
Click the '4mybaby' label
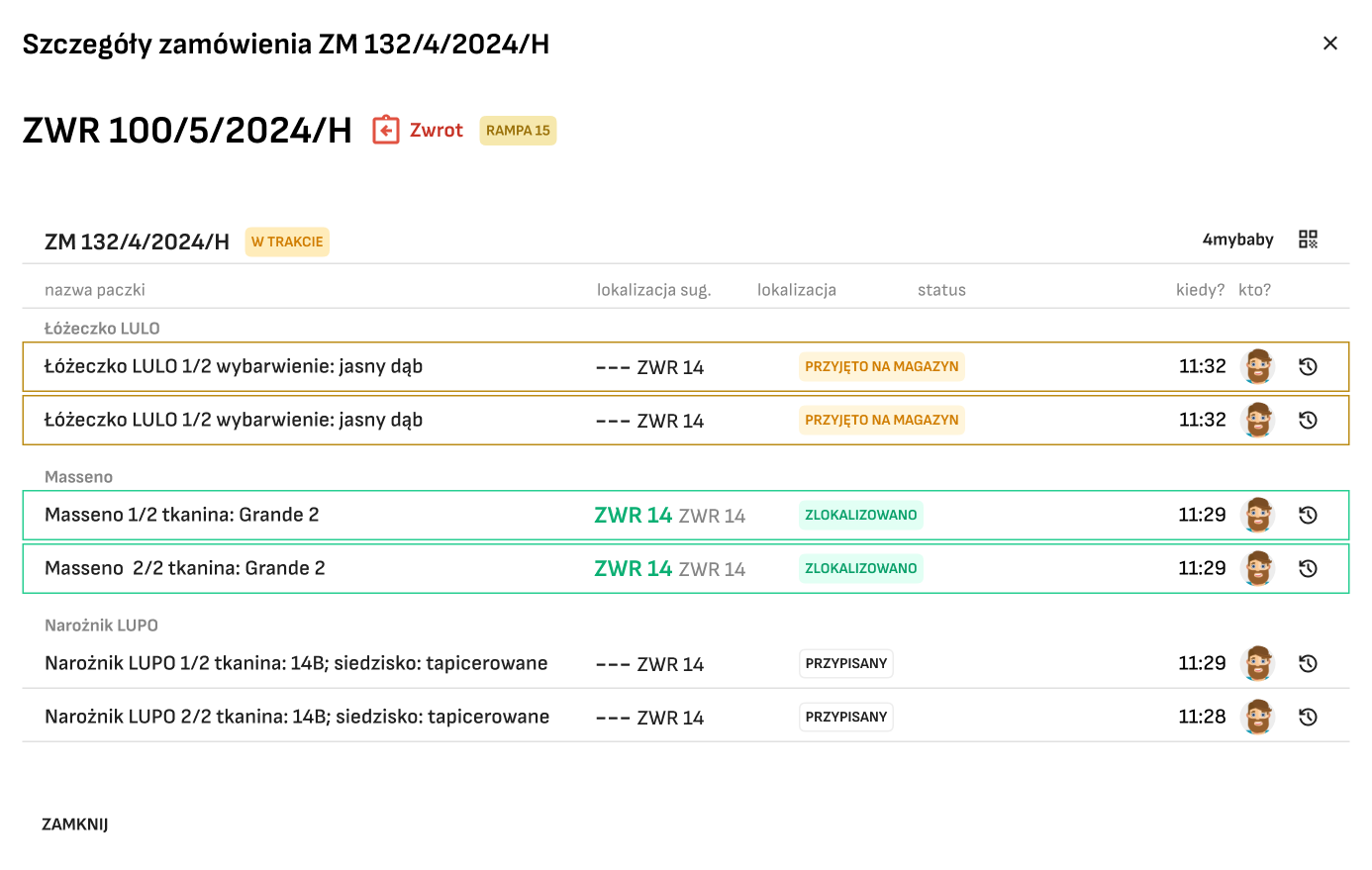(1237, 240)
